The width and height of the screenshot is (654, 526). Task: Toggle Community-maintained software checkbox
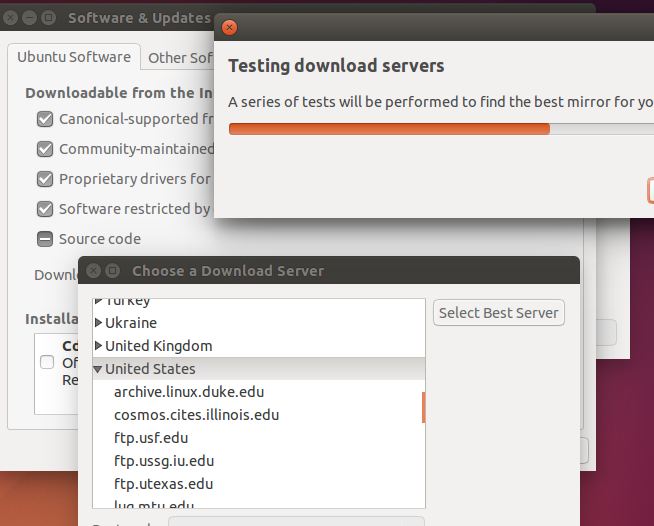click(x=45, y=149)
